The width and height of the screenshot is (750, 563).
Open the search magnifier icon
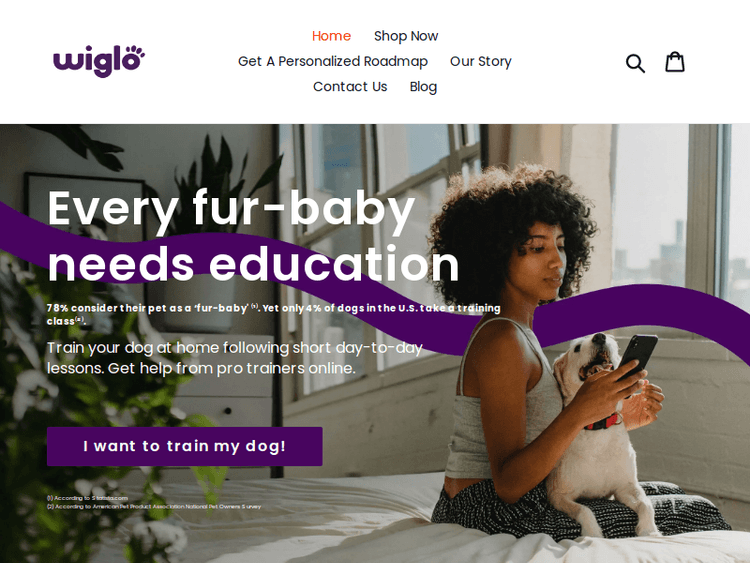[x=635, y=63]
